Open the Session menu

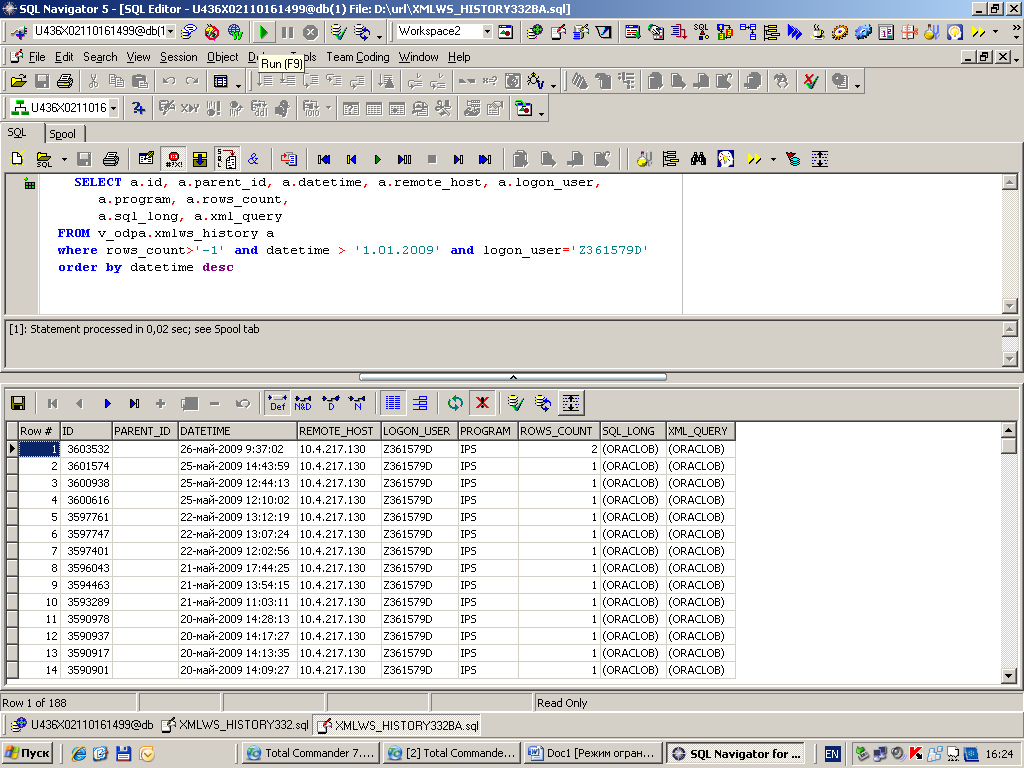tap(178, 57)
